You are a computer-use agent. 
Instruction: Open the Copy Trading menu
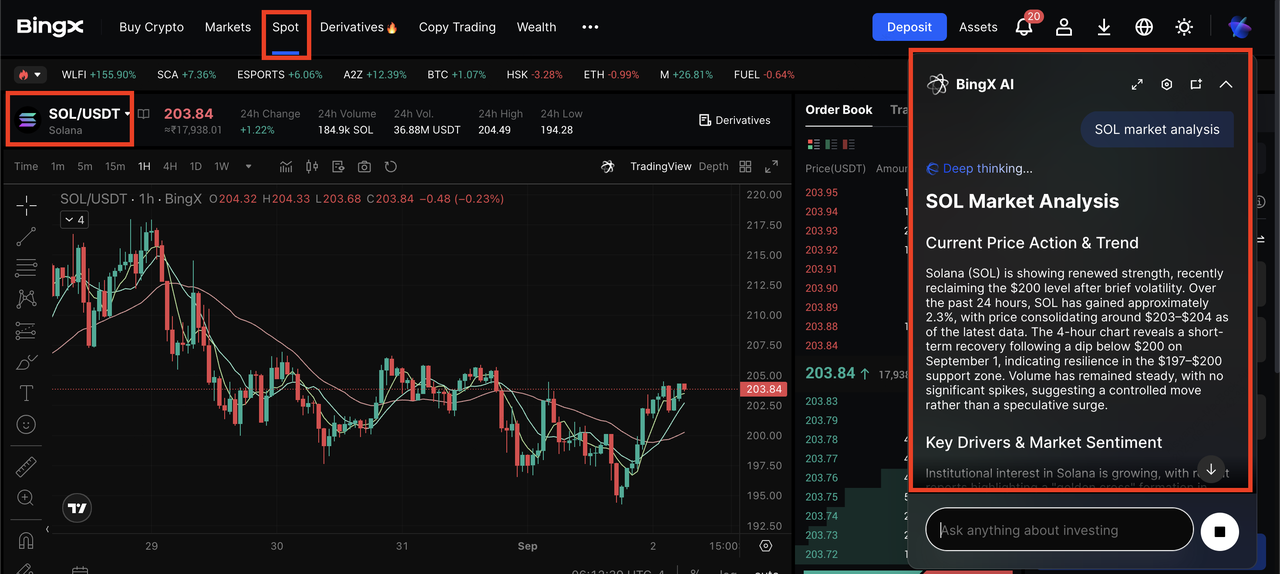coord(457,27)
